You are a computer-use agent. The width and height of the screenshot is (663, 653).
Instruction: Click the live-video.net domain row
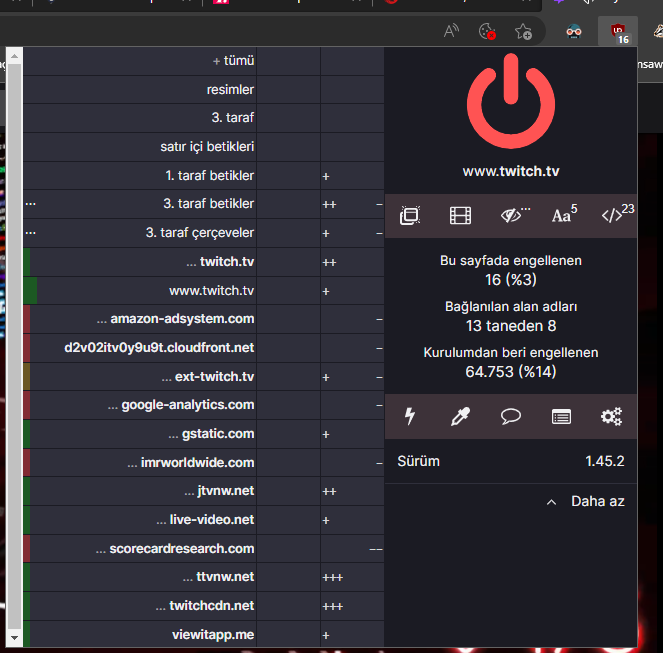tap(140, 520)
